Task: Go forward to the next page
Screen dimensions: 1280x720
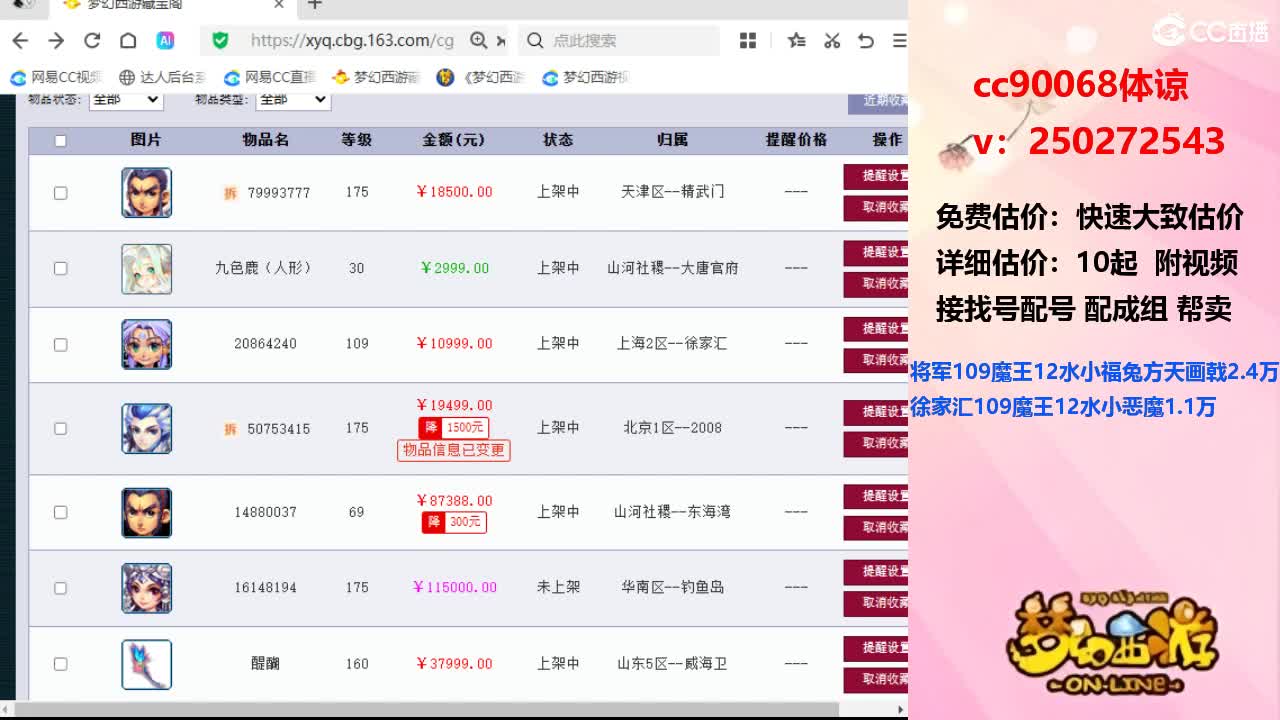Action: click(x=56, y=40)
